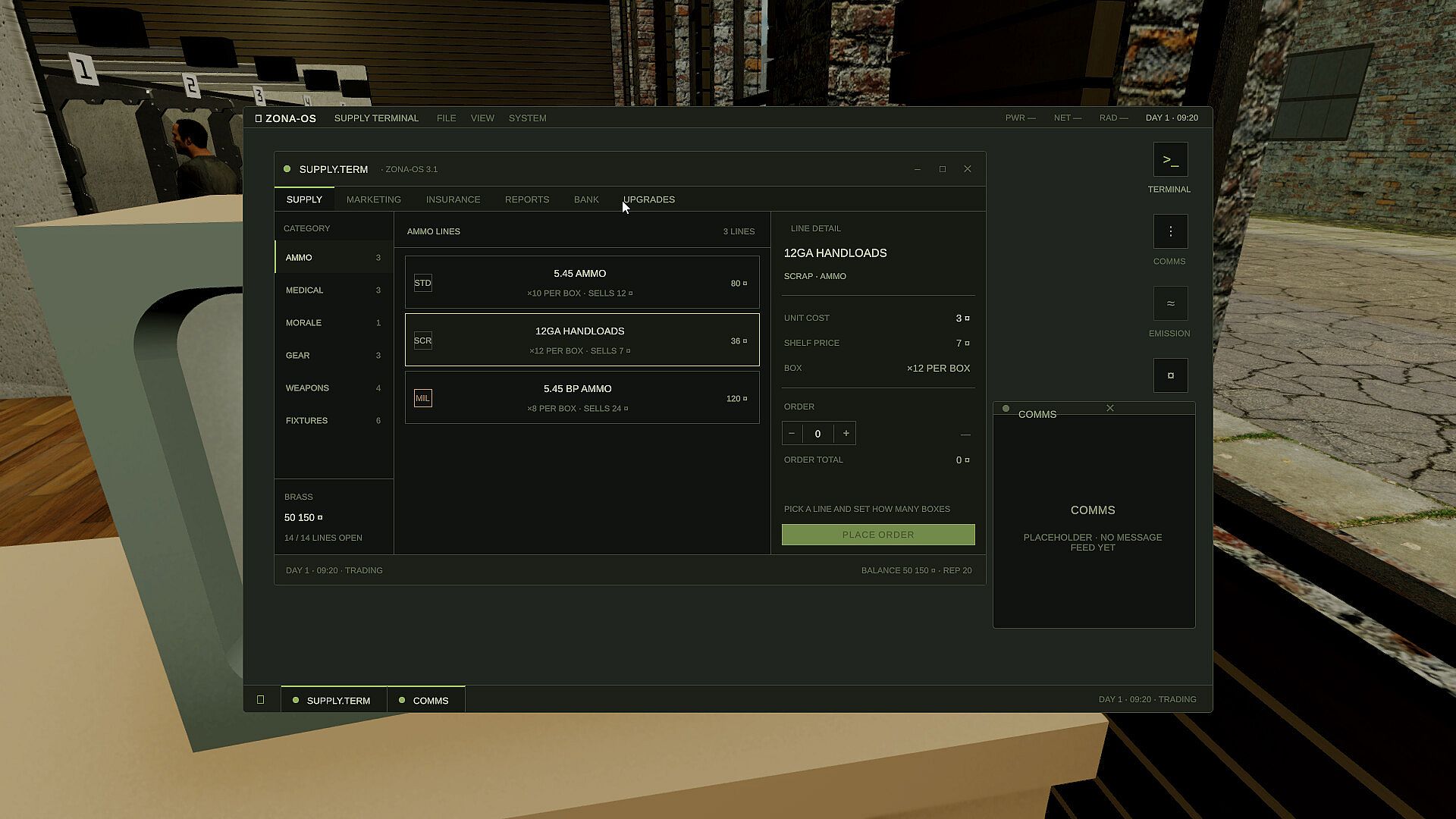Click the PWR status indicator
This screenshot has height=819, width=1456.
click(x=1020, y=118)
